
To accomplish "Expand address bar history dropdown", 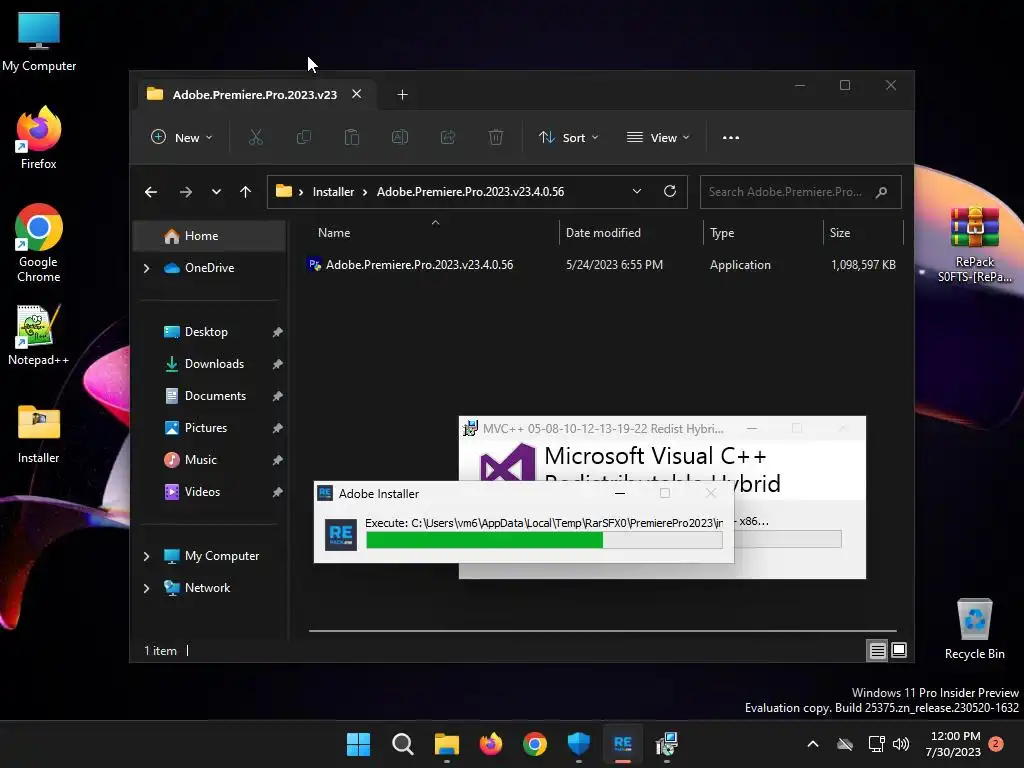I will click(x=637, y=191).
